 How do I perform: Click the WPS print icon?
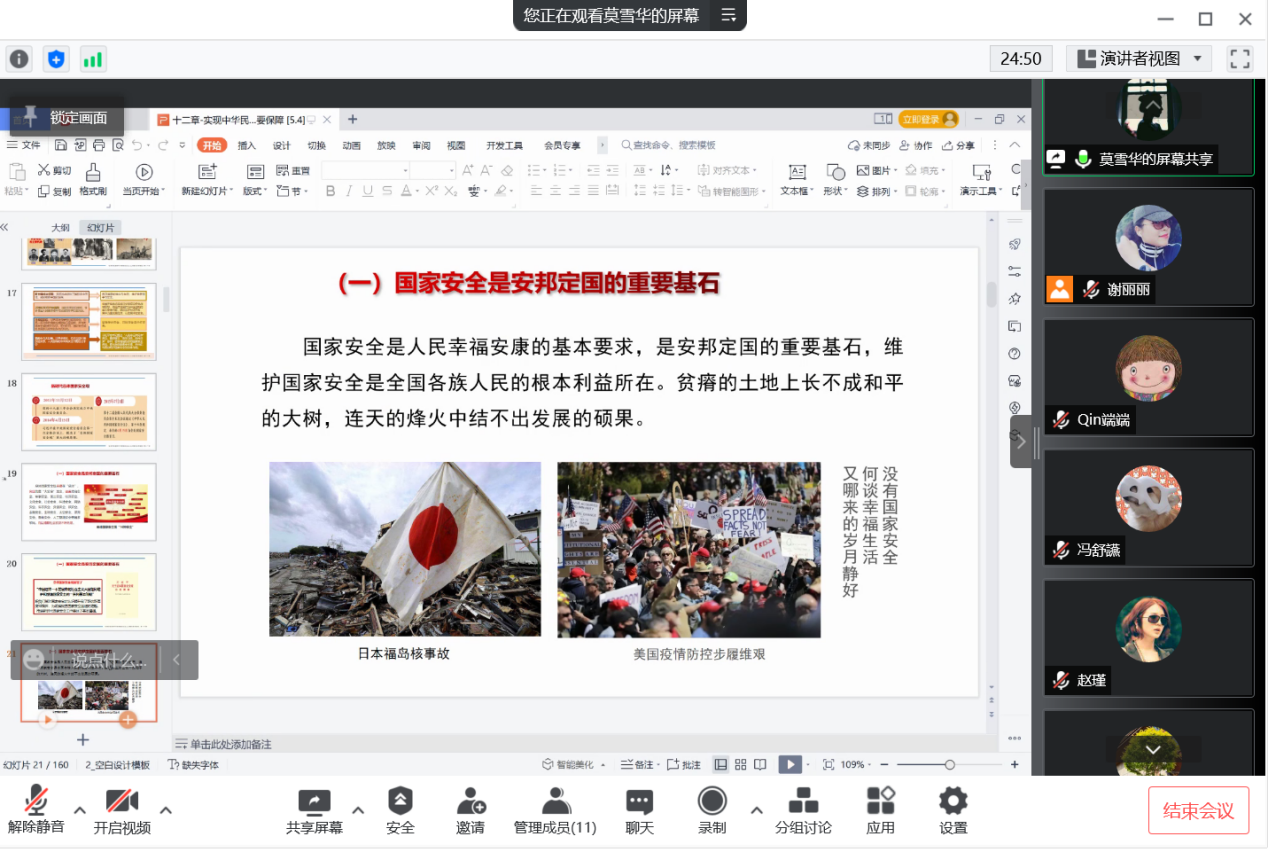coord(100,146)
